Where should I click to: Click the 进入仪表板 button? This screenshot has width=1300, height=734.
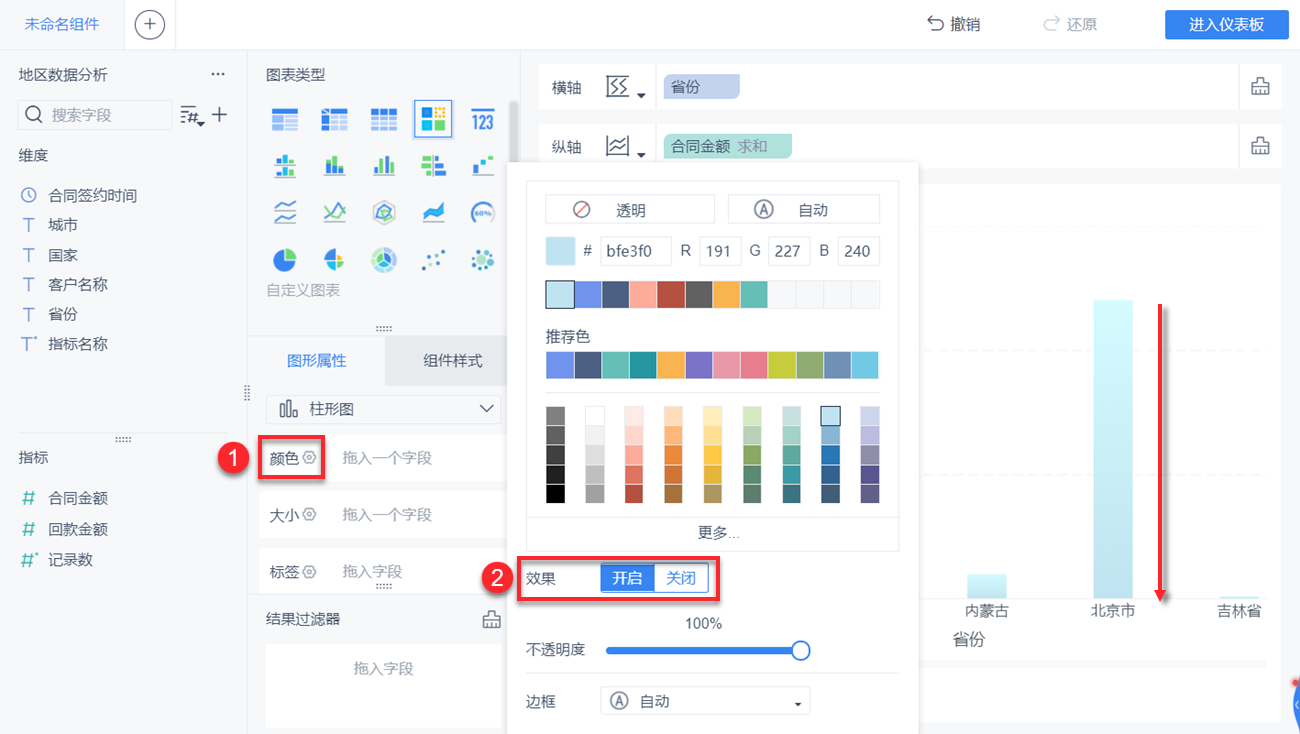(x=1227, y=24)
